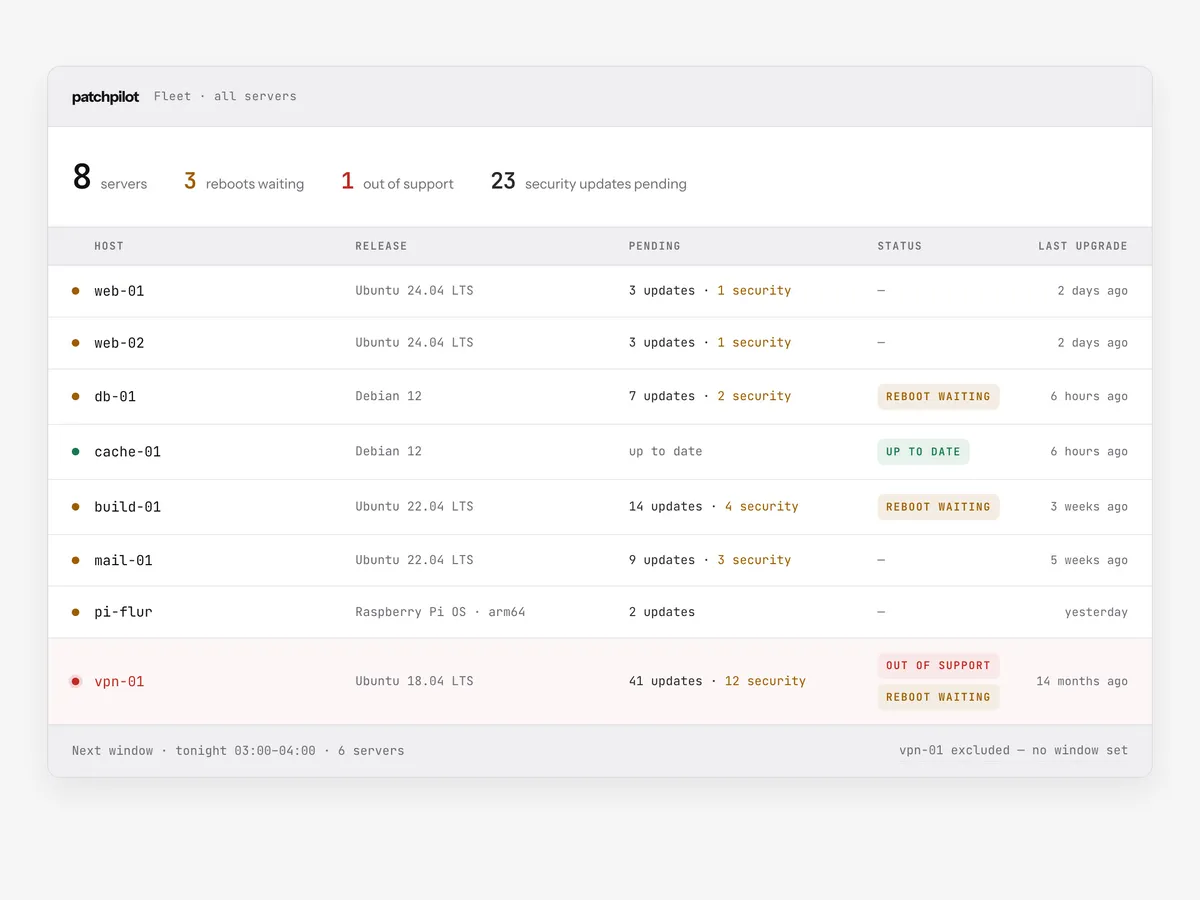The width and height of the screenshot is (1200, 900).
Task: Click the OUT OF SUPPORT badge on vpn-01
Action: 938,666
